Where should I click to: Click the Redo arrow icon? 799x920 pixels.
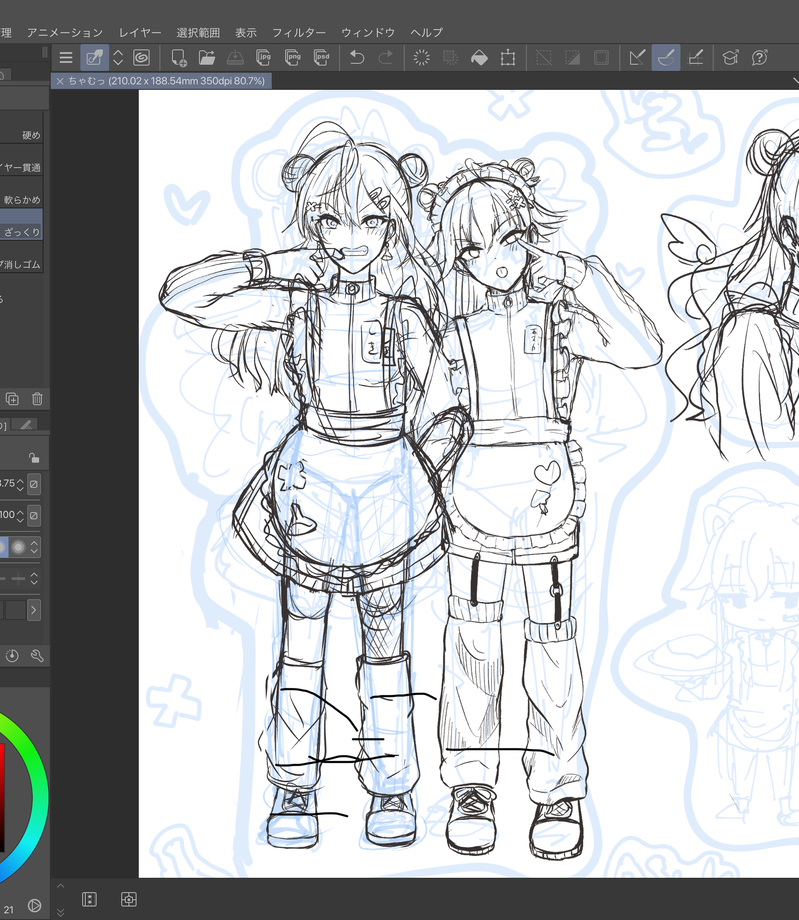(x=385, y=58)
